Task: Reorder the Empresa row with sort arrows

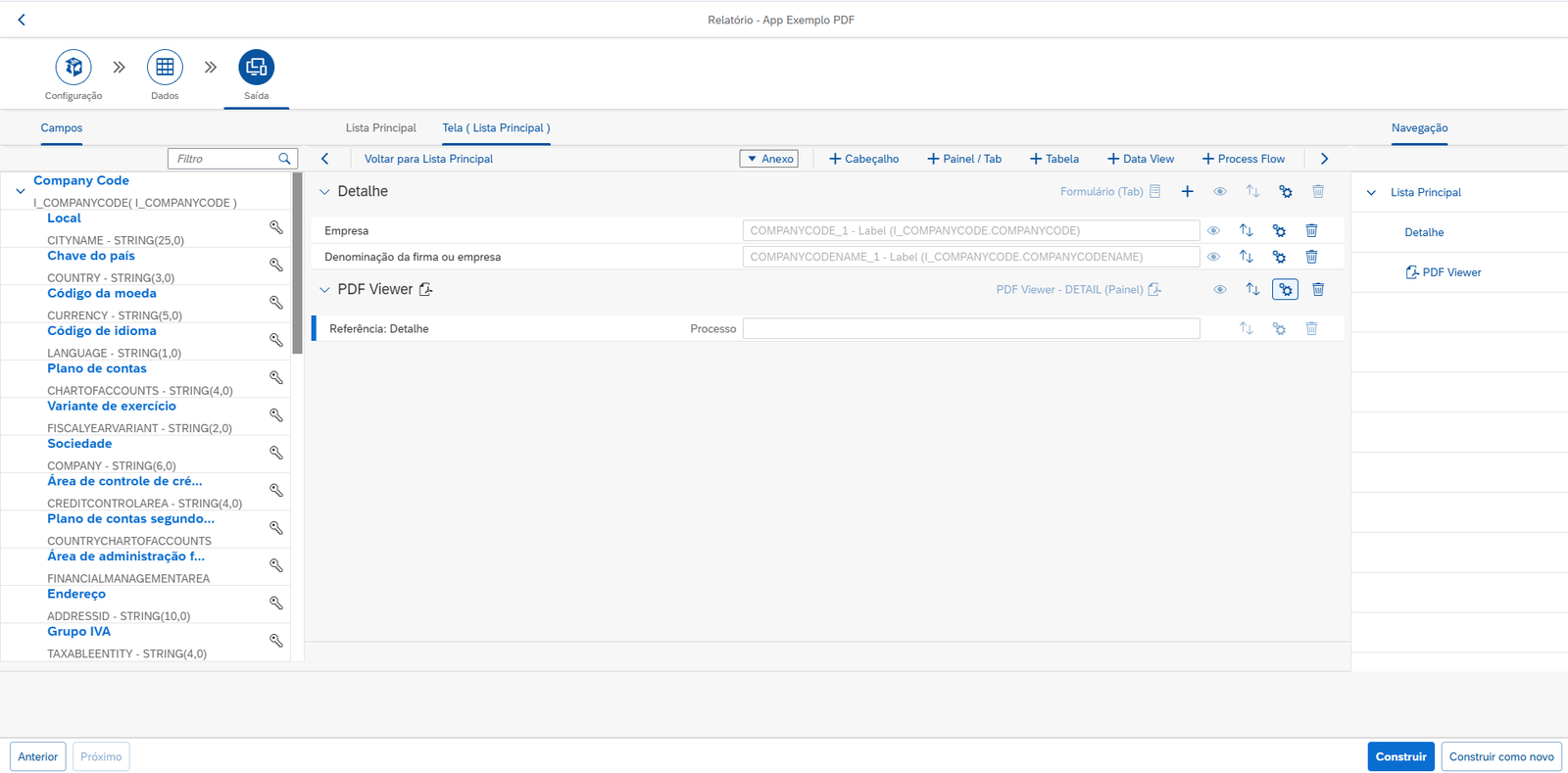Action: pos(1247,230)
